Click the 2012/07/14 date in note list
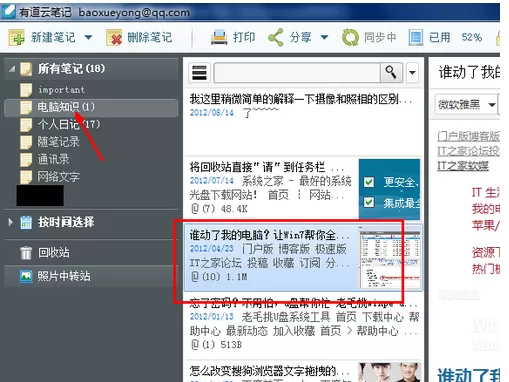This screenshot has width=509, height=382. [x=212, y=181]
